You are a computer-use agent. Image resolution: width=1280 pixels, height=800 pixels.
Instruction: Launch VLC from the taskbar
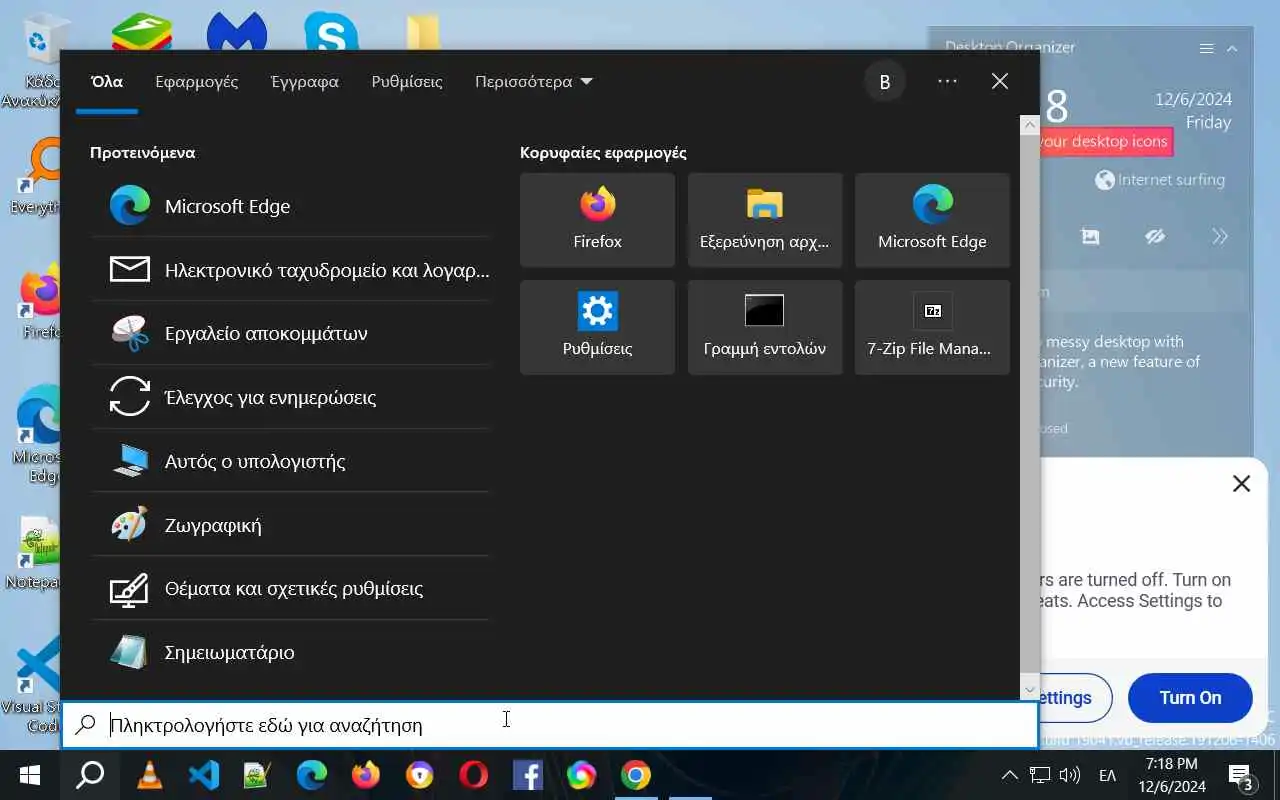(150, 775)
